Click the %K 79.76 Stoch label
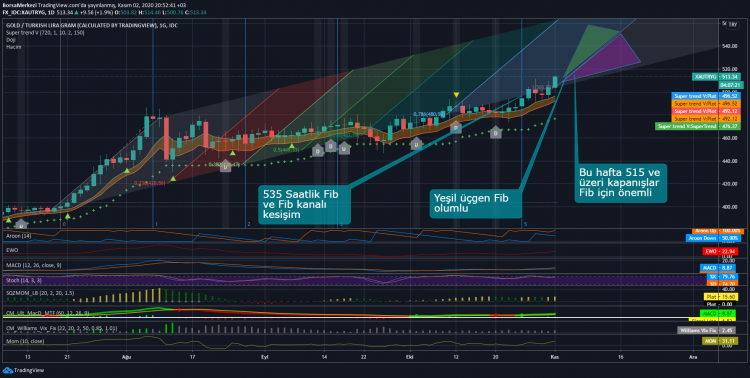This screenshot has height=378, width=750. [721, 276]
